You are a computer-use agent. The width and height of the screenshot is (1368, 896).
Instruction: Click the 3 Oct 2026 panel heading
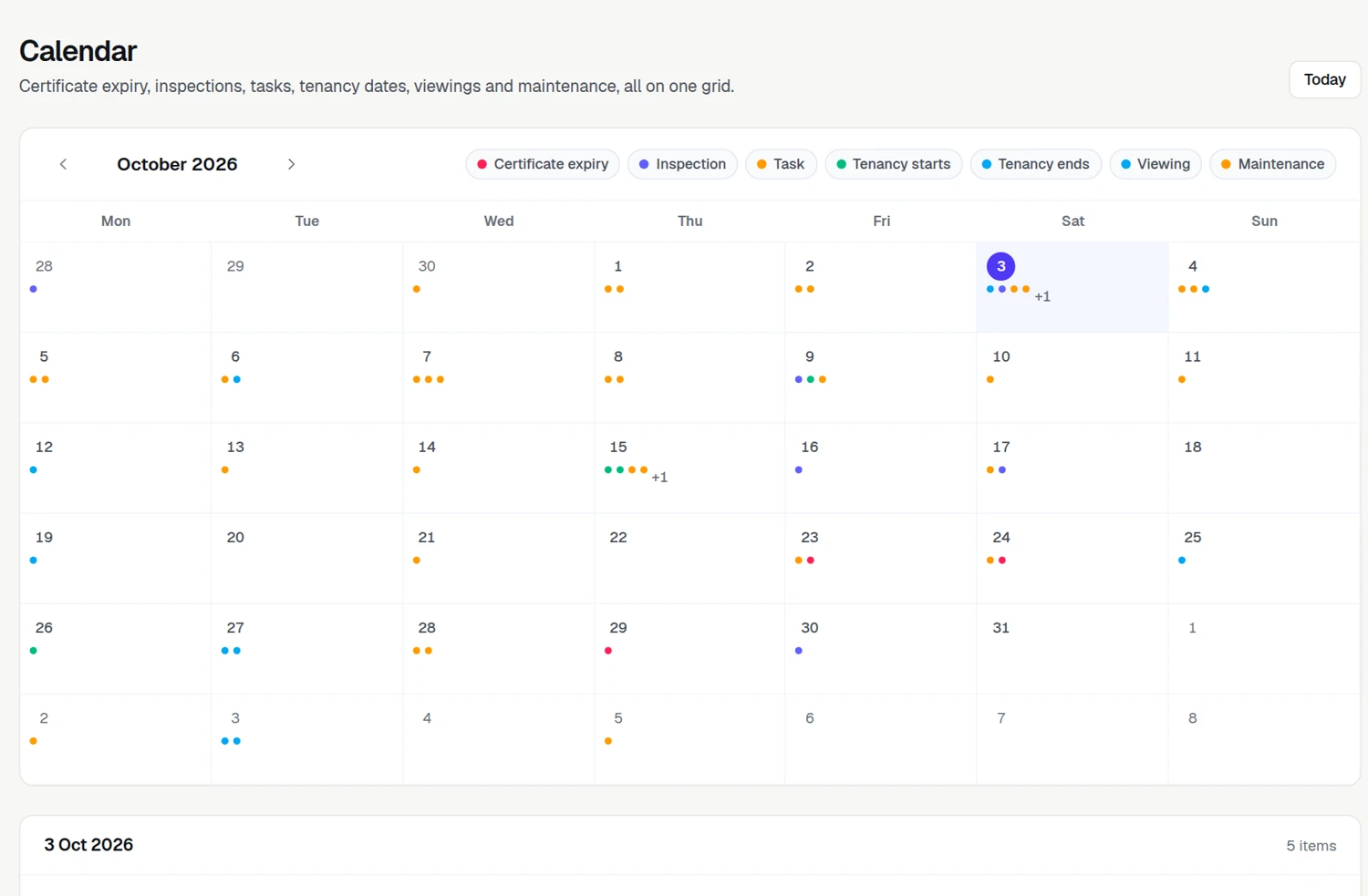(88, 845)
